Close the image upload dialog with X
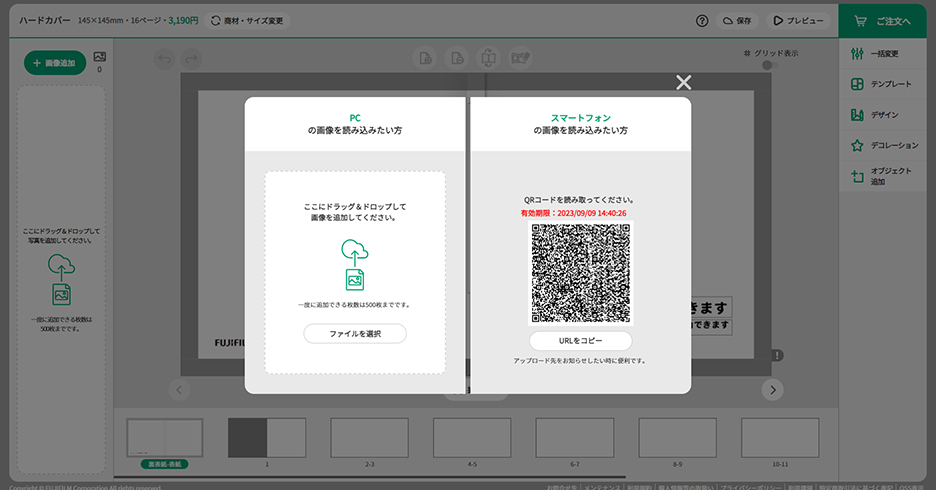 pos(683,82)
